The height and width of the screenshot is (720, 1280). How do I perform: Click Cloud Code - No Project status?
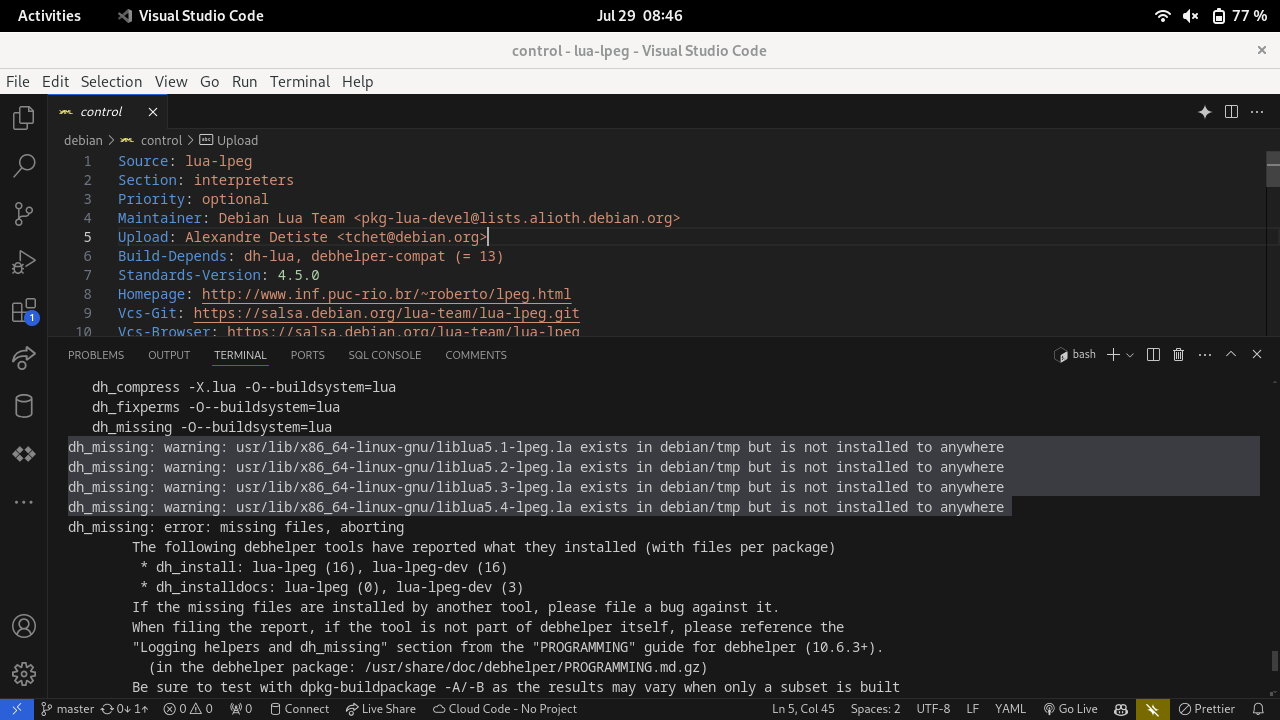[505, 709]
